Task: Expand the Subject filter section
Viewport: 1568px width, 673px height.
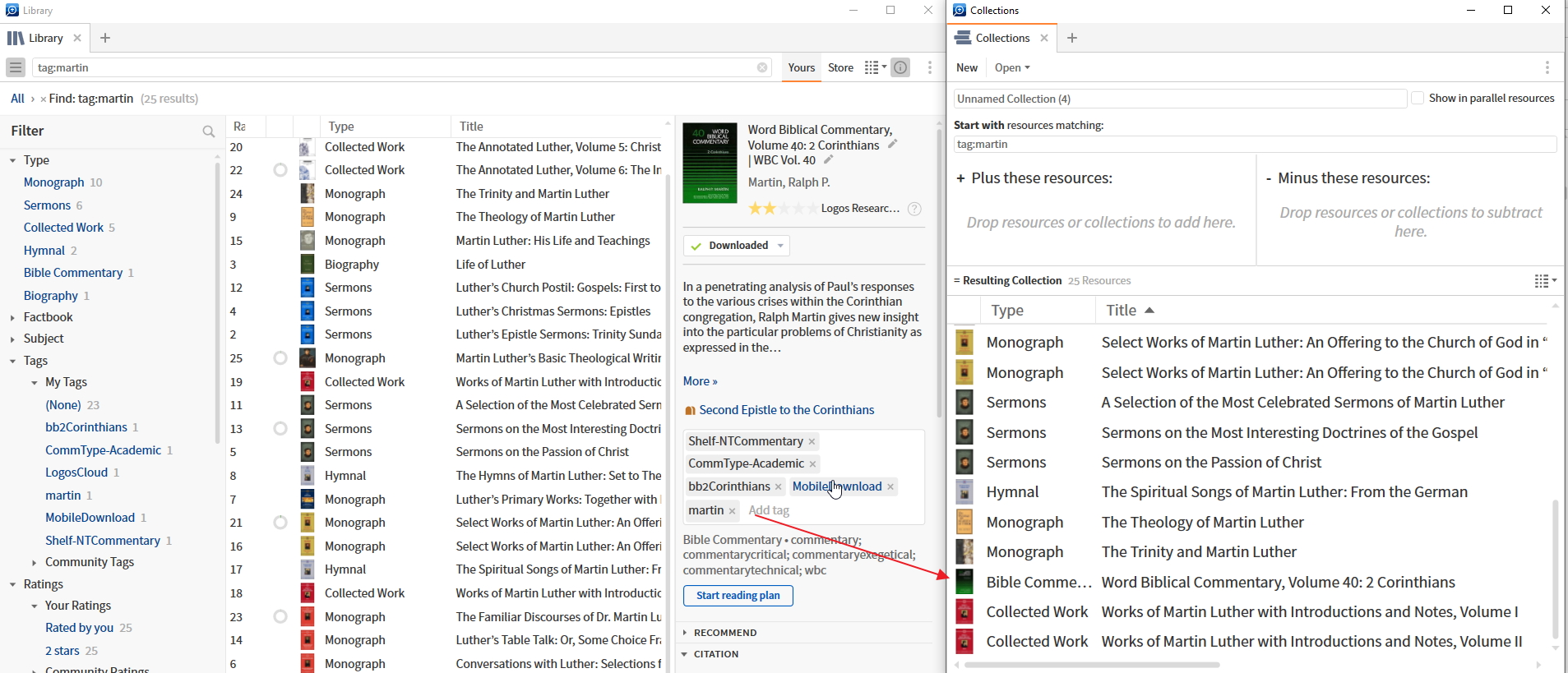Action: pyautogui.click(x=12, y=339)
